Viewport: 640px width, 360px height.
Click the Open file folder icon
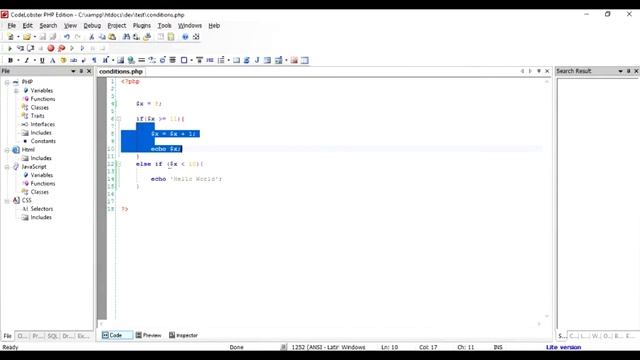pyautogui.click(x=27, y=37)
